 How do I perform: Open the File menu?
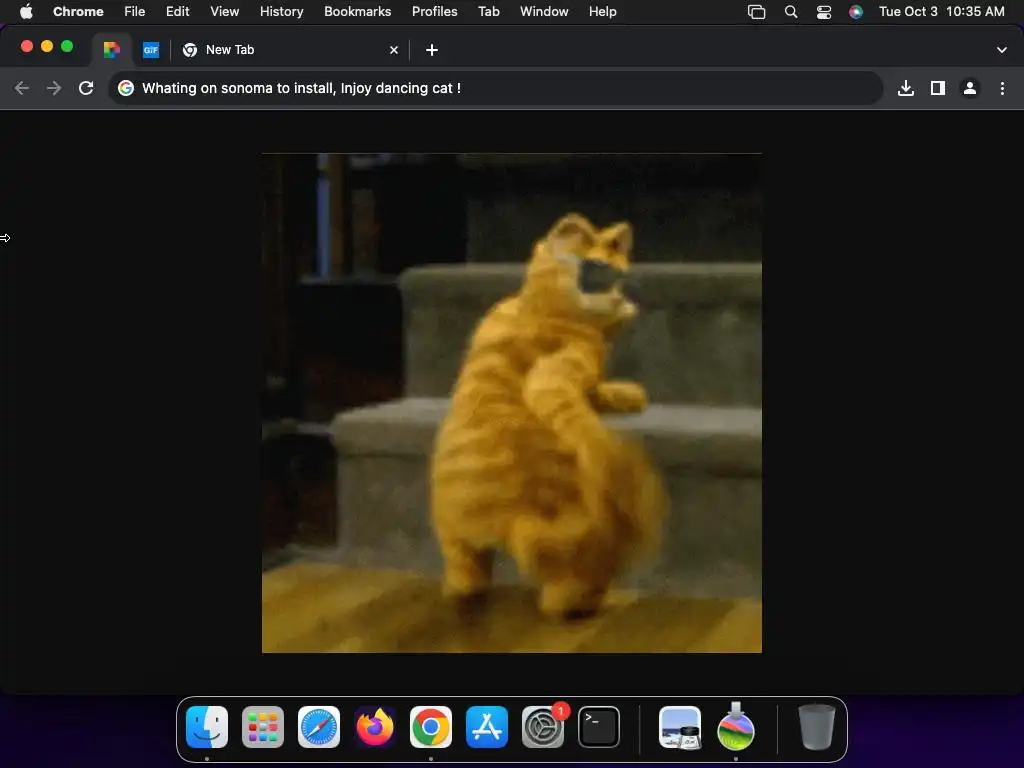(x=135, y=11)
